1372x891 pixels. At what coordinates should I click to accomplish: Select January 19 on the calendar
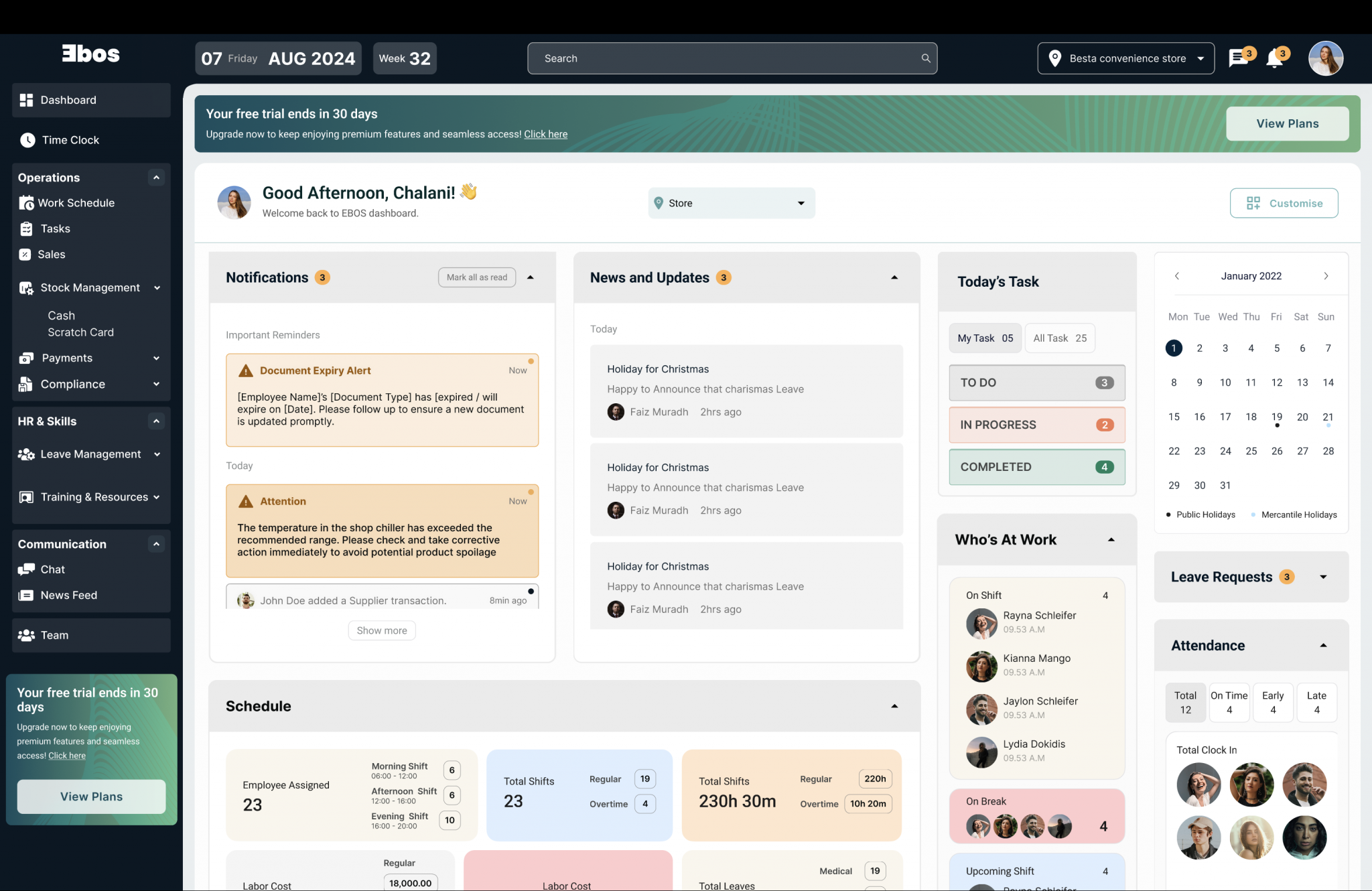(1276, 416)
